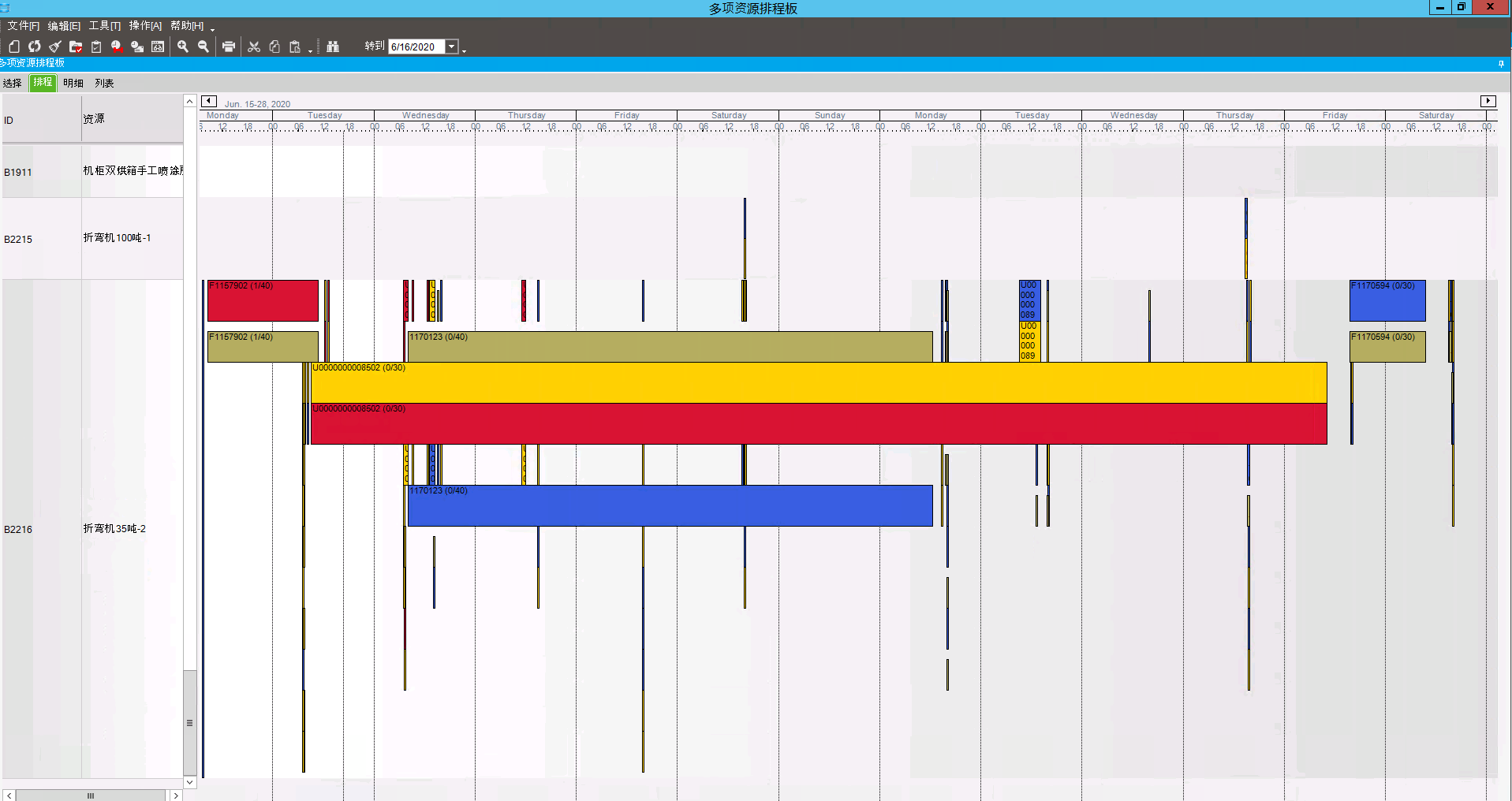Screen dimensions: 1512x801
Task: Select the red U0000000008502 (0/30) task bar
Action: pos(819,423)
